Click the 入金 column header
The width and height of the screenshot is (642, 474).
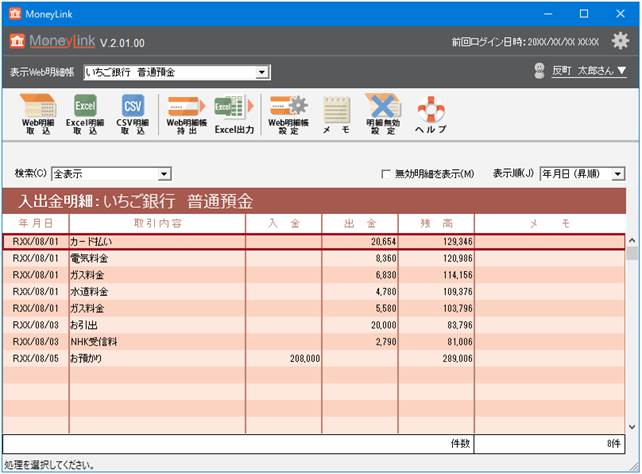(284, 223)
